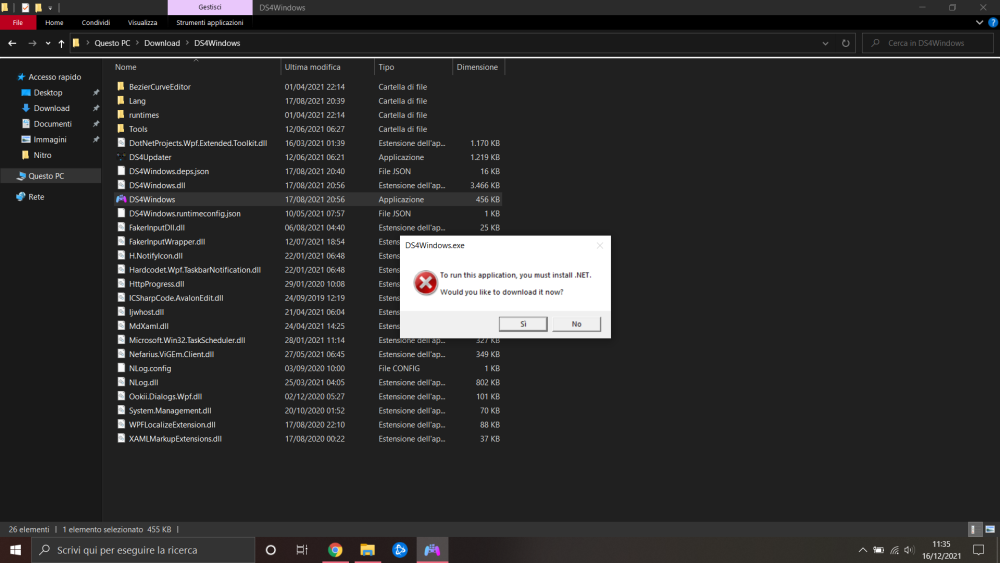
Task: Click the taskbar search field
Action: pyautogui.click(x=143, y=550)
